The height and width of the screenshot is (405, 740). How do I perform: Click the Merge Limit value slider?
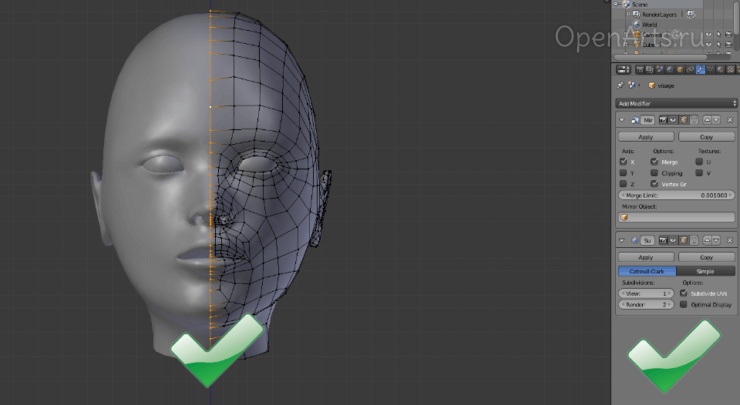(x=675, y=194)
